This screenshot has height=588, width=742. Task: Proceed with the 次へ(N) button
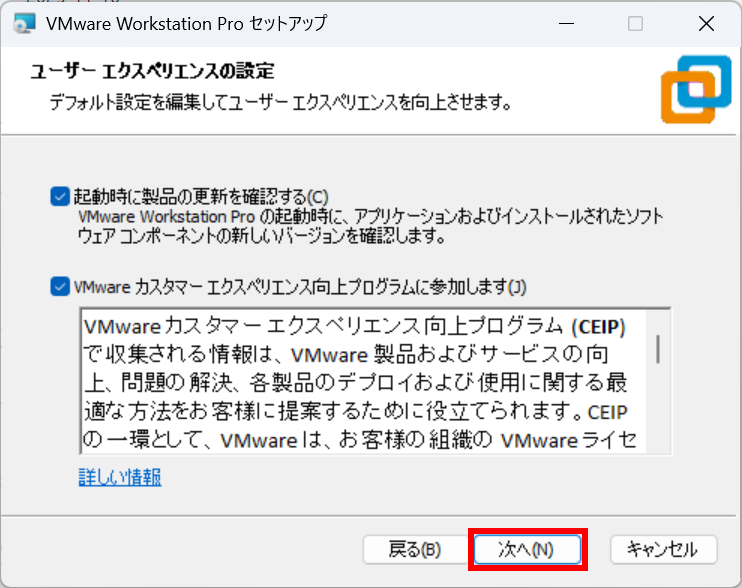click(x=528, y=549)
